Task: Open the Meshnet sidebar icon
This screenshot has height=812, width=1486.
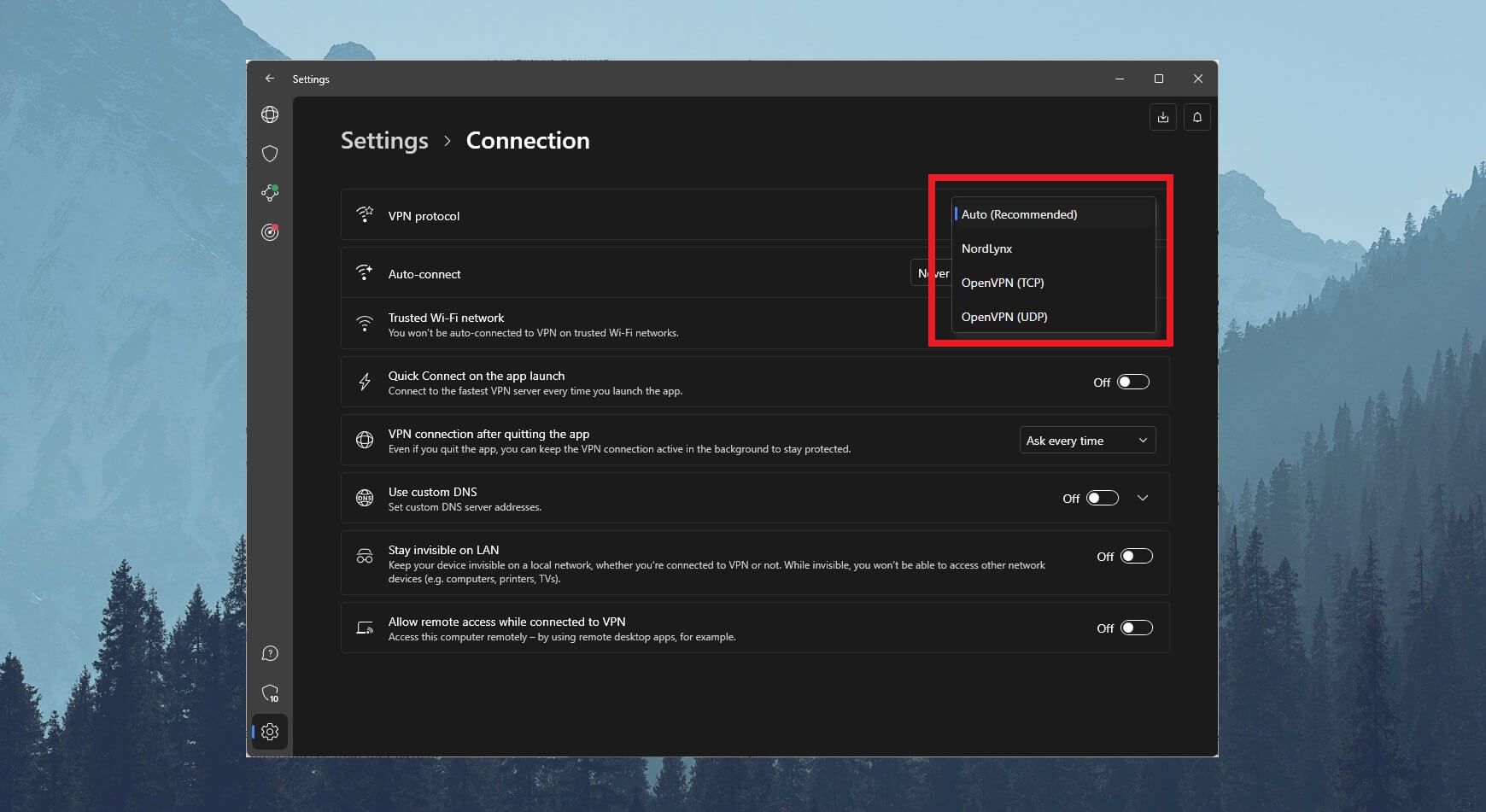Action: [x=270, y=193]
